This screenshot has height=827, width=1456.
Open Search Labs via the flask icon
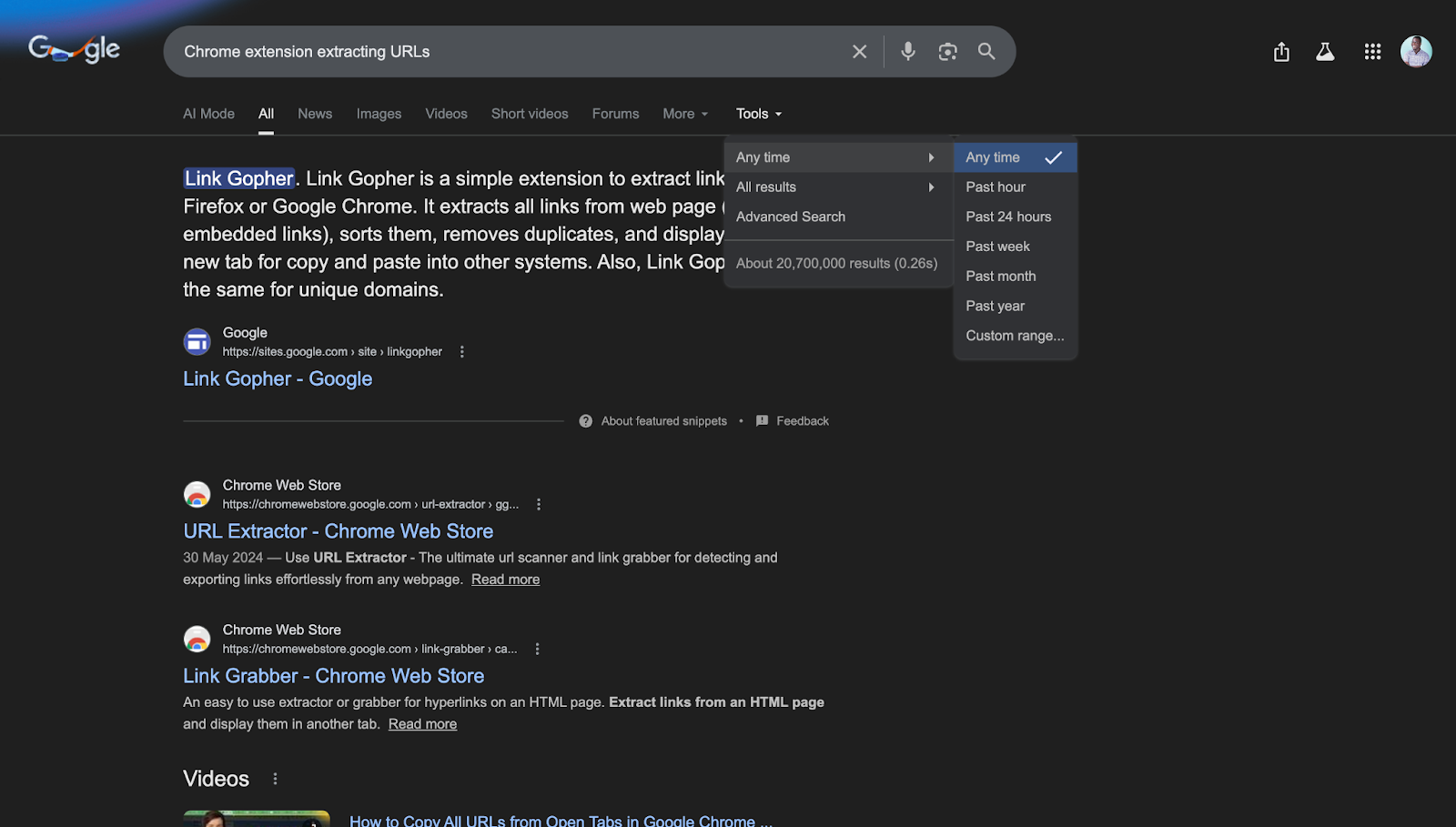1324,52
